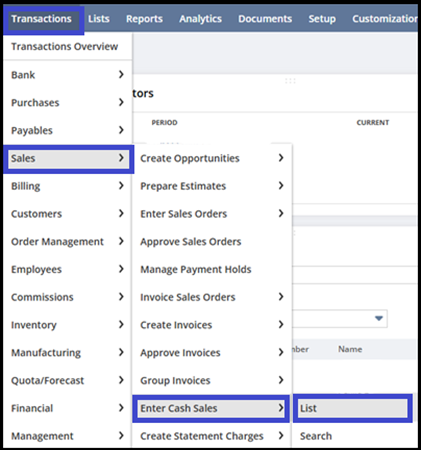Click the Name column header
Viewport: 421px width, 450px height.
pos(350,349)
